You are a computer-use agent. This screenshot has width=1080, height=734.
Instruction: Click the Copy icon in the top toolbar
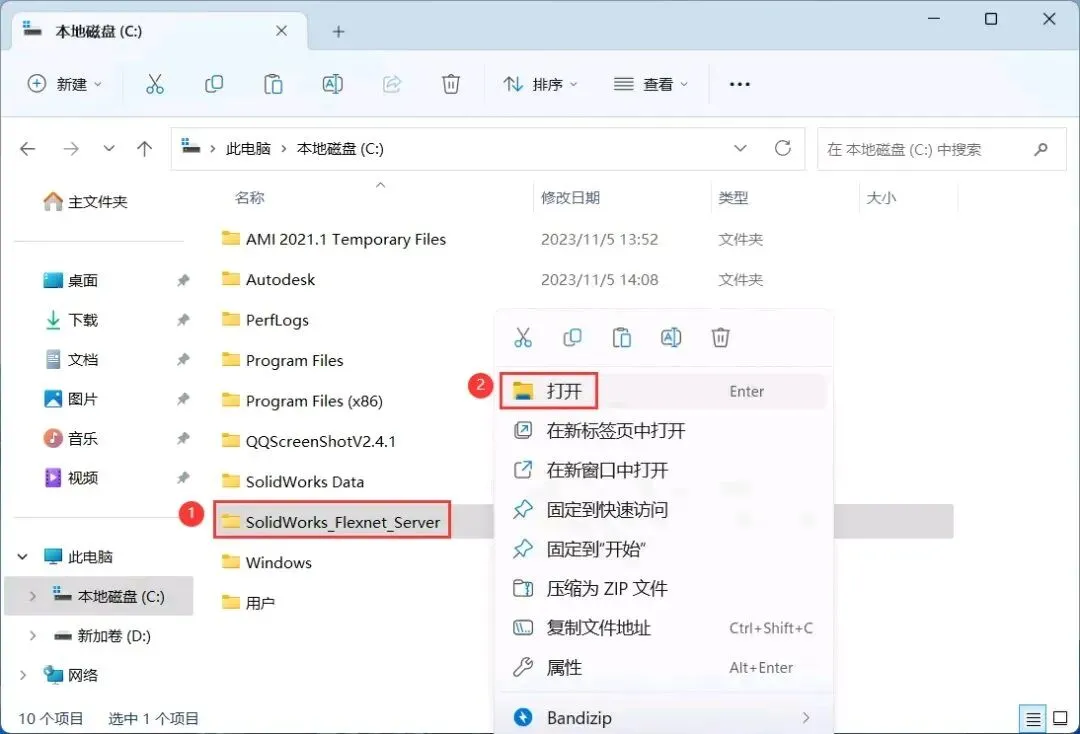(x=214, y=84)
